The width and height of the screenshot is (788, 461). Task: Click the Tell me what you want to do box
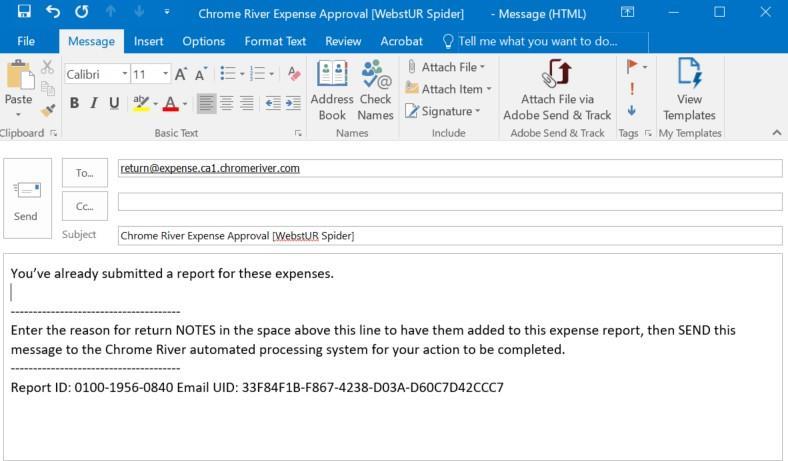tap(544, 41)
